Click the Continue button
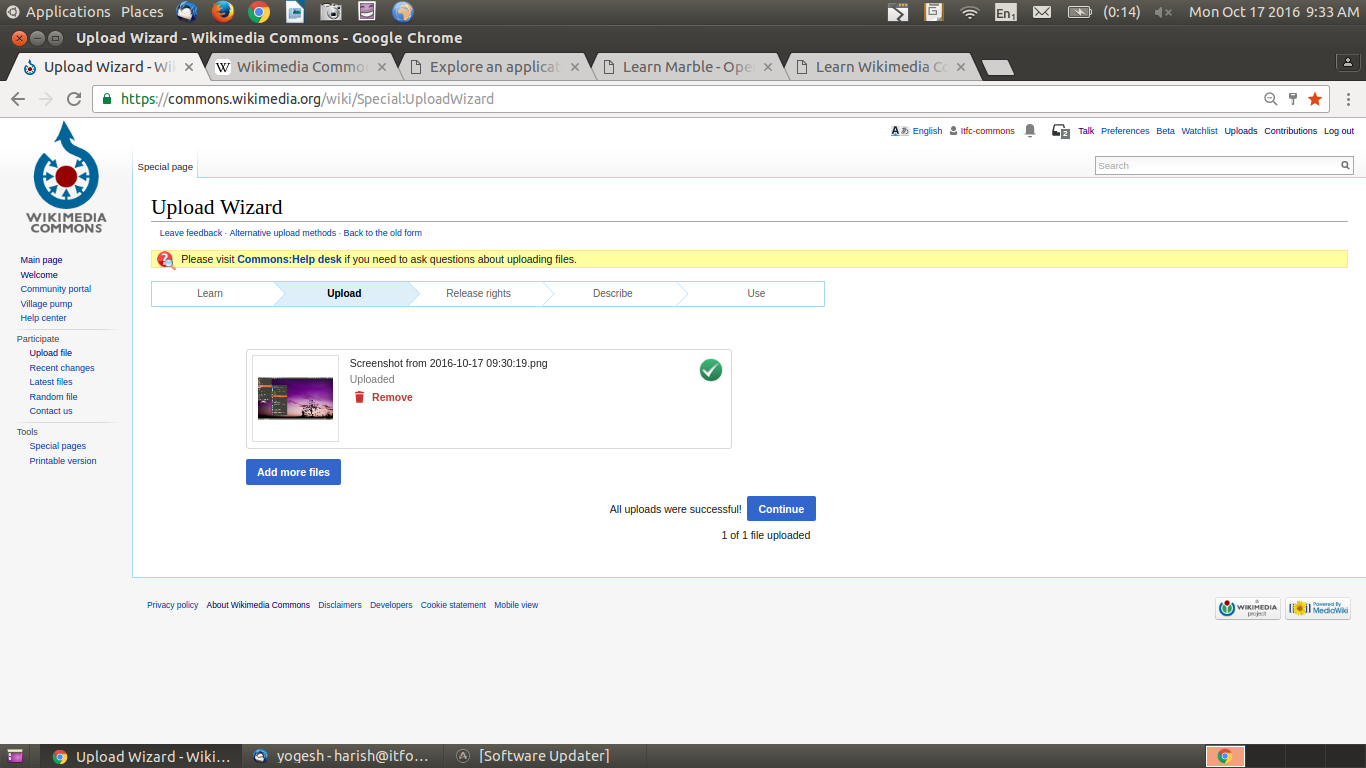The image size is (1366, 768). click(x=781, y=509)
